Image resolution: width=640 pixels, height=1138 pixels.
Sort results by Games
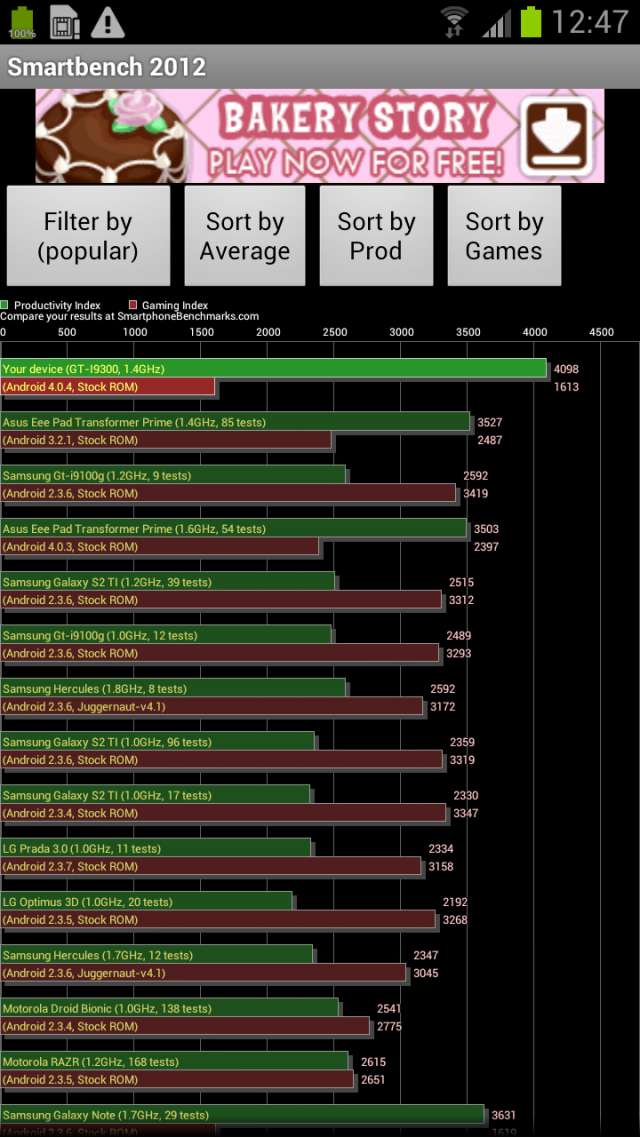coord(504,236)
